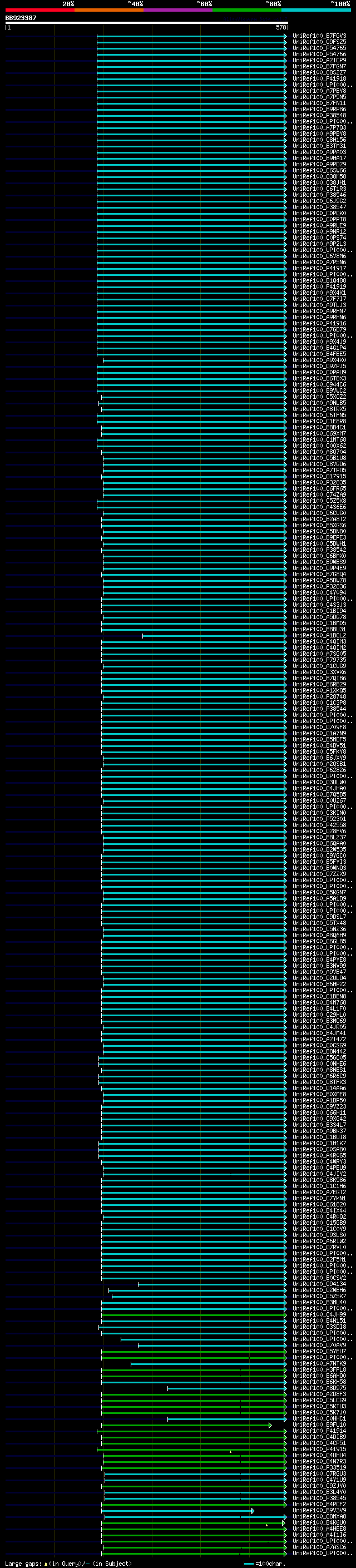Select hit UniRef100_B7QIB6

319,678
